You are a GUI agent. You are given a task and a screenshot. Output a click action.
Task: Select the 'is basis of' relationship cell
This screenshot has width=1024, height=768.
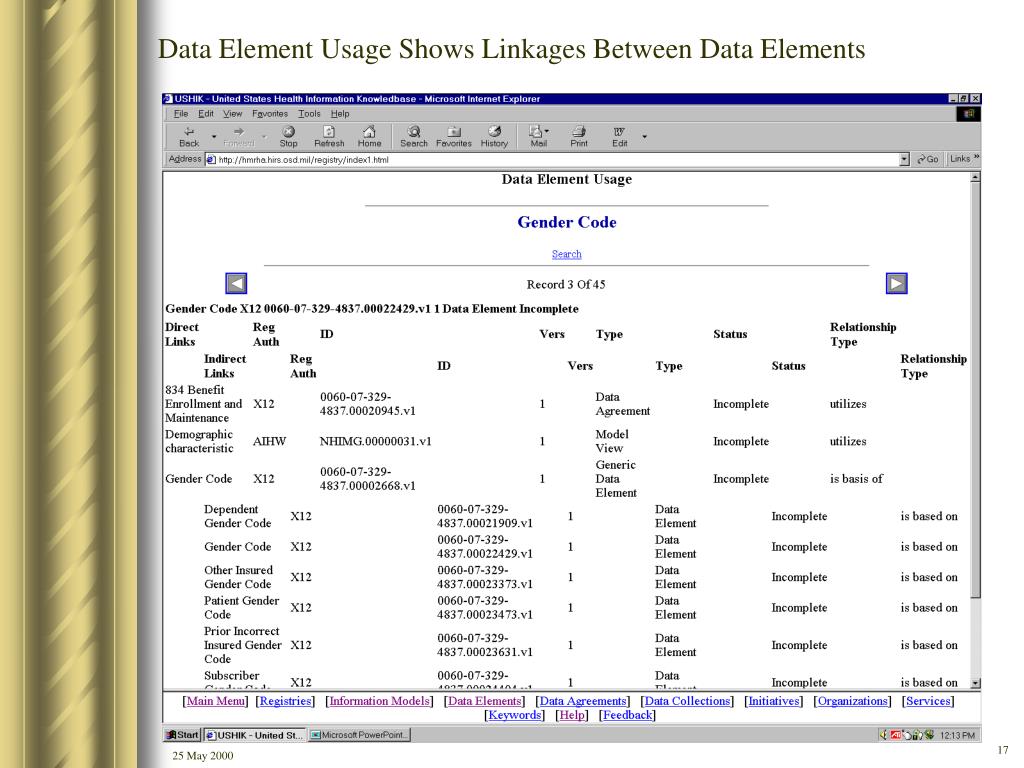[856, 479]
